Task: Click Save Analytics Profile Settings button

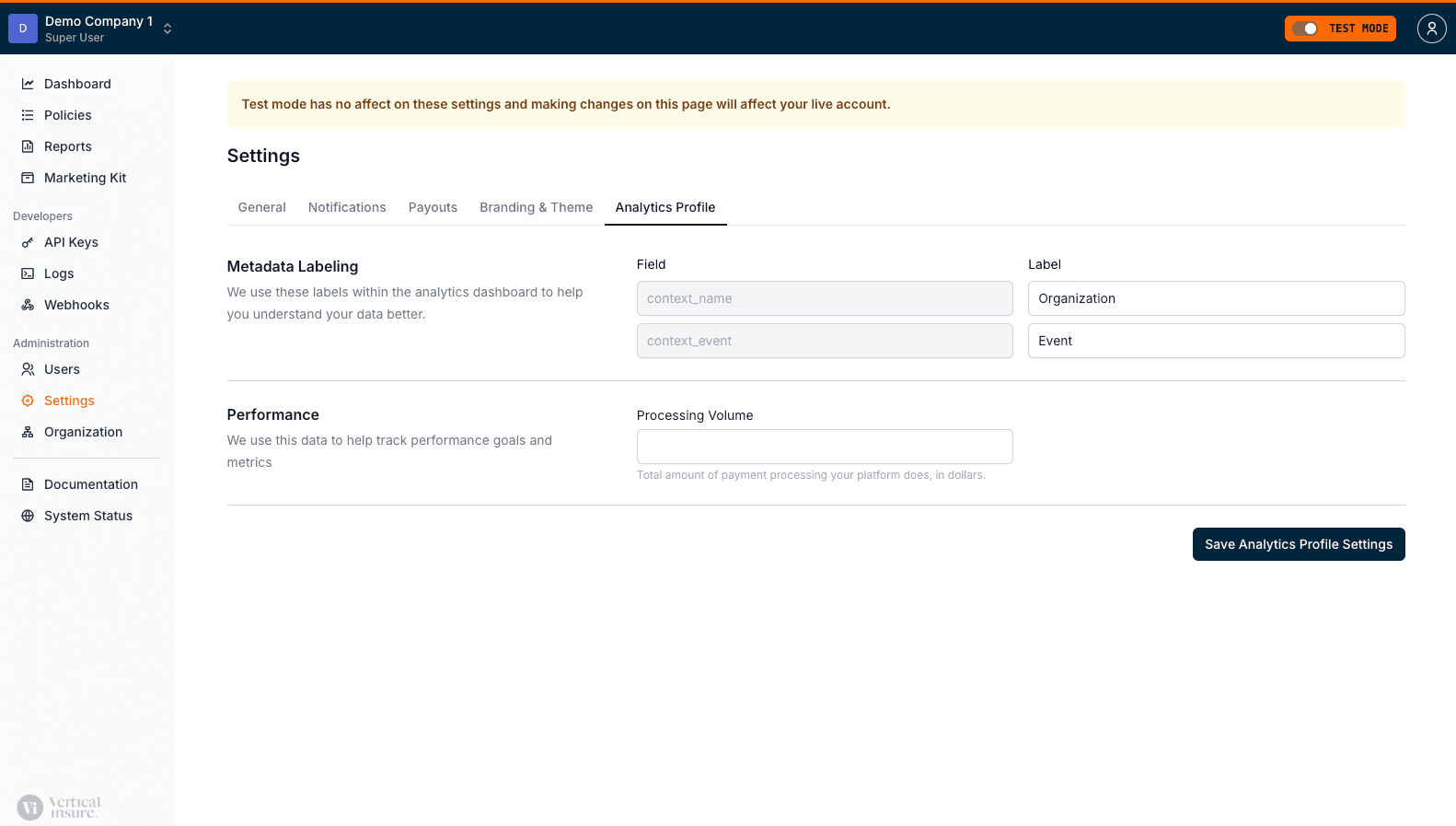Action: pyautogui.click(x=1298, y=544)
